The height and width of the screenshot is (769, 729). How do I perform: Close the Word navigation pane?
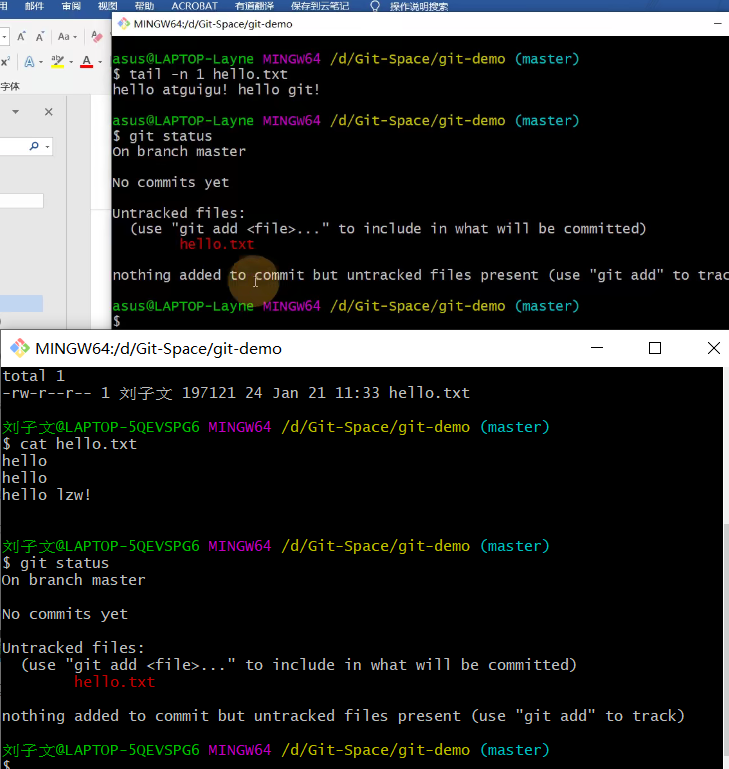[x=49, y=112]
